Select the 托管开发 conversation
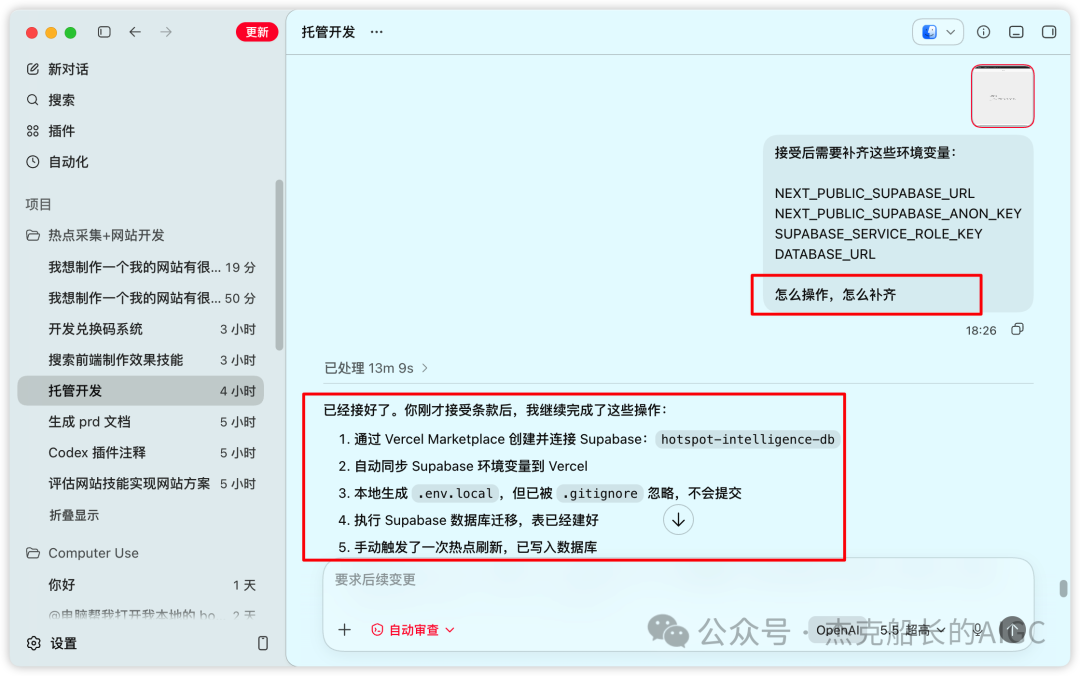This screenshot has width=1080, height=676. click(x=140, y=391)
